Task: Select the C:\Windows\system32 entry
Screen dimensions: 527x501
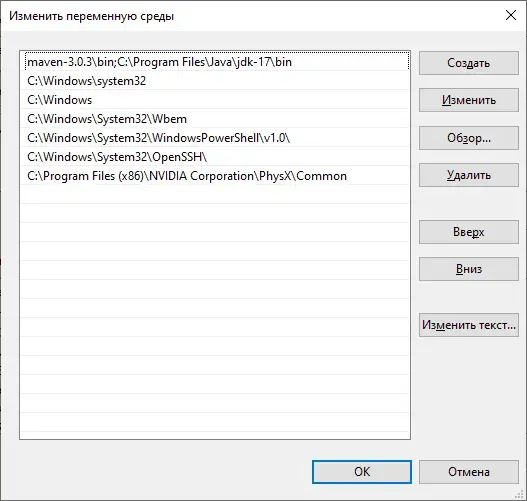Action: point(215,81)
